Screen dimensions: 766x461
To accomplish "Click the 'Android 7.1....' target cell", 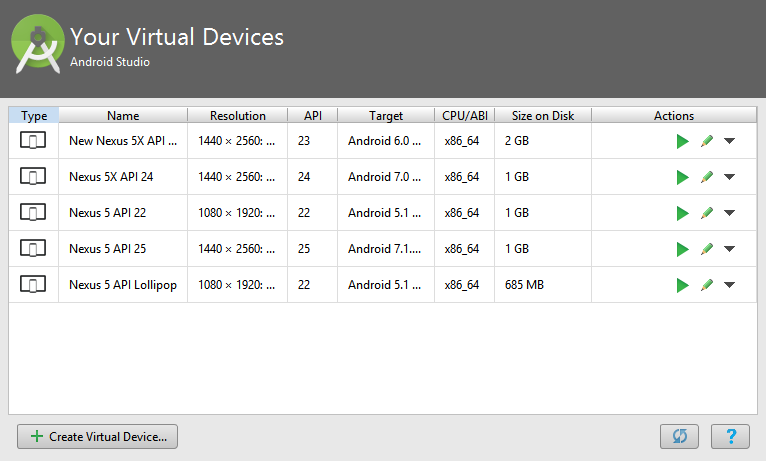I will [x=386, y=249].
